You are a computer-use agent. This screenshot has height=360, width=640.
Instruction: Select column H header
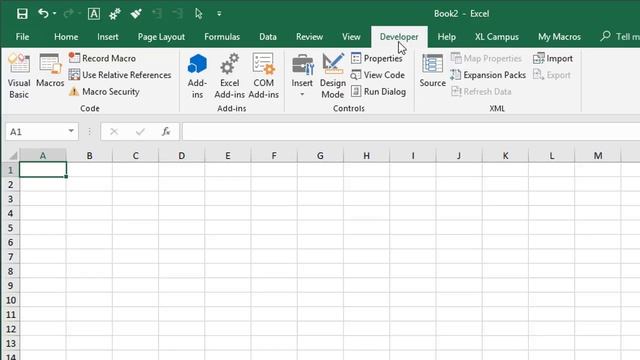click(367, 156)
